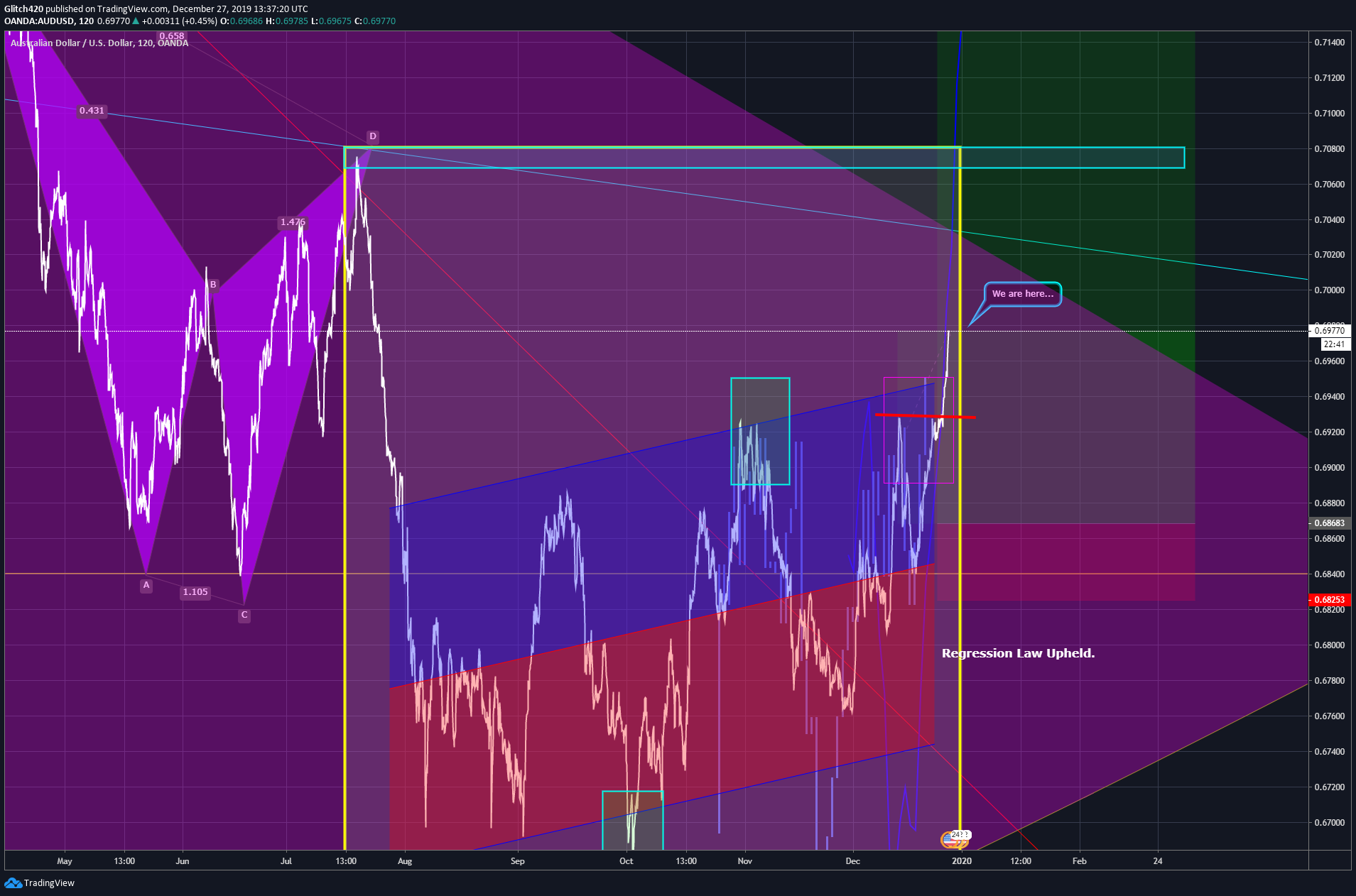
Task: Click the countdown timer label 22:41
Action: coord(1334,344)
